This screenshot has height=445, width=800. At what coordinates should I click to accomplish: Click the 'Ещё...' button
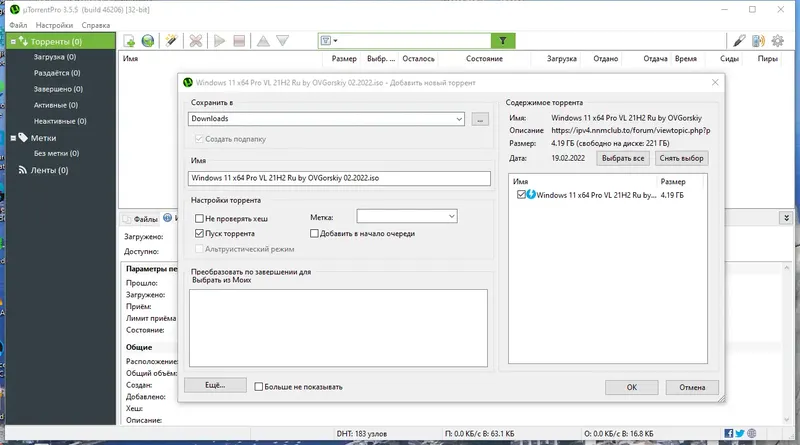[215, 385]
